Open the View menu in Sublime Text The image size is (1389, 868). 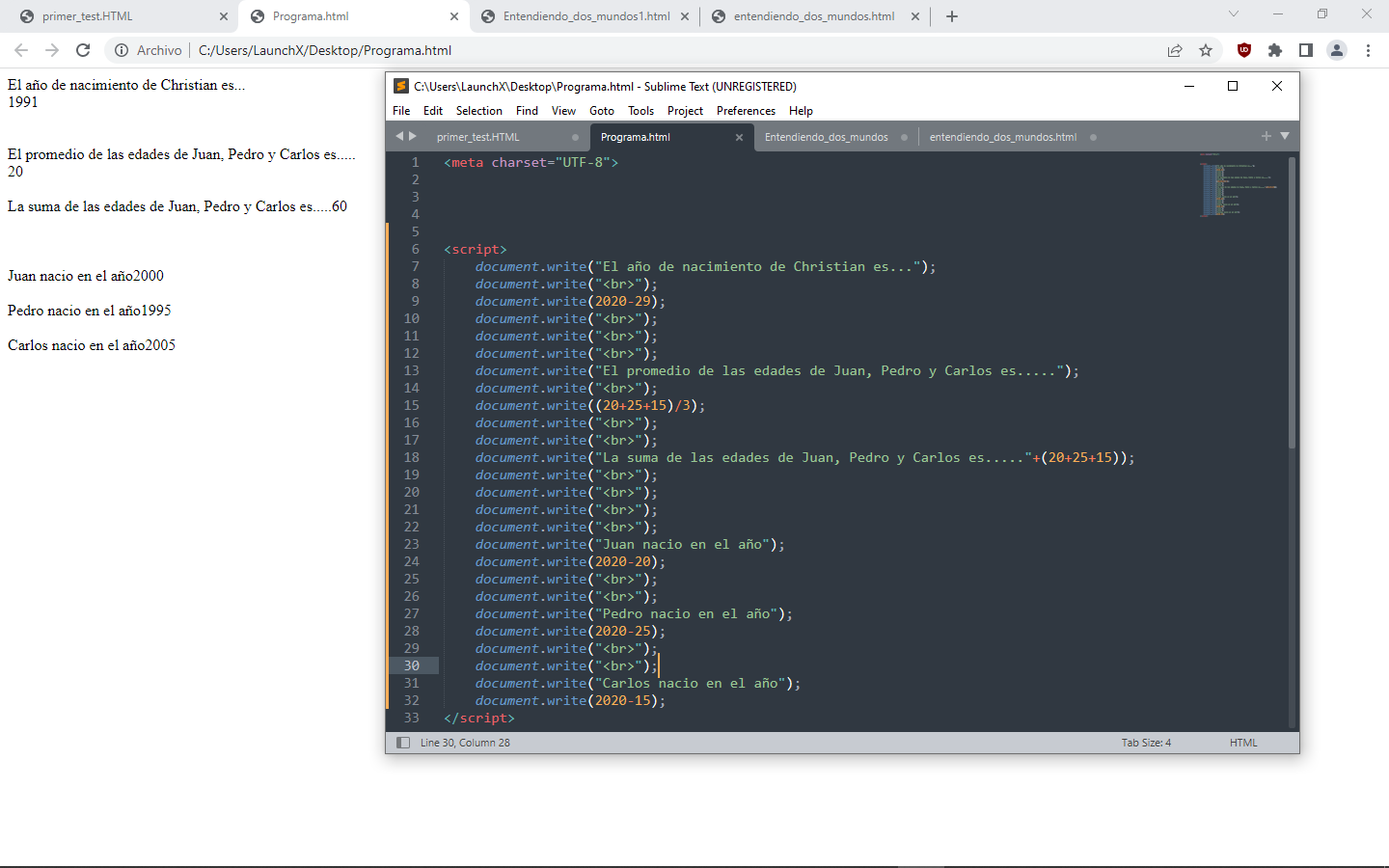(x=563, y=111)
